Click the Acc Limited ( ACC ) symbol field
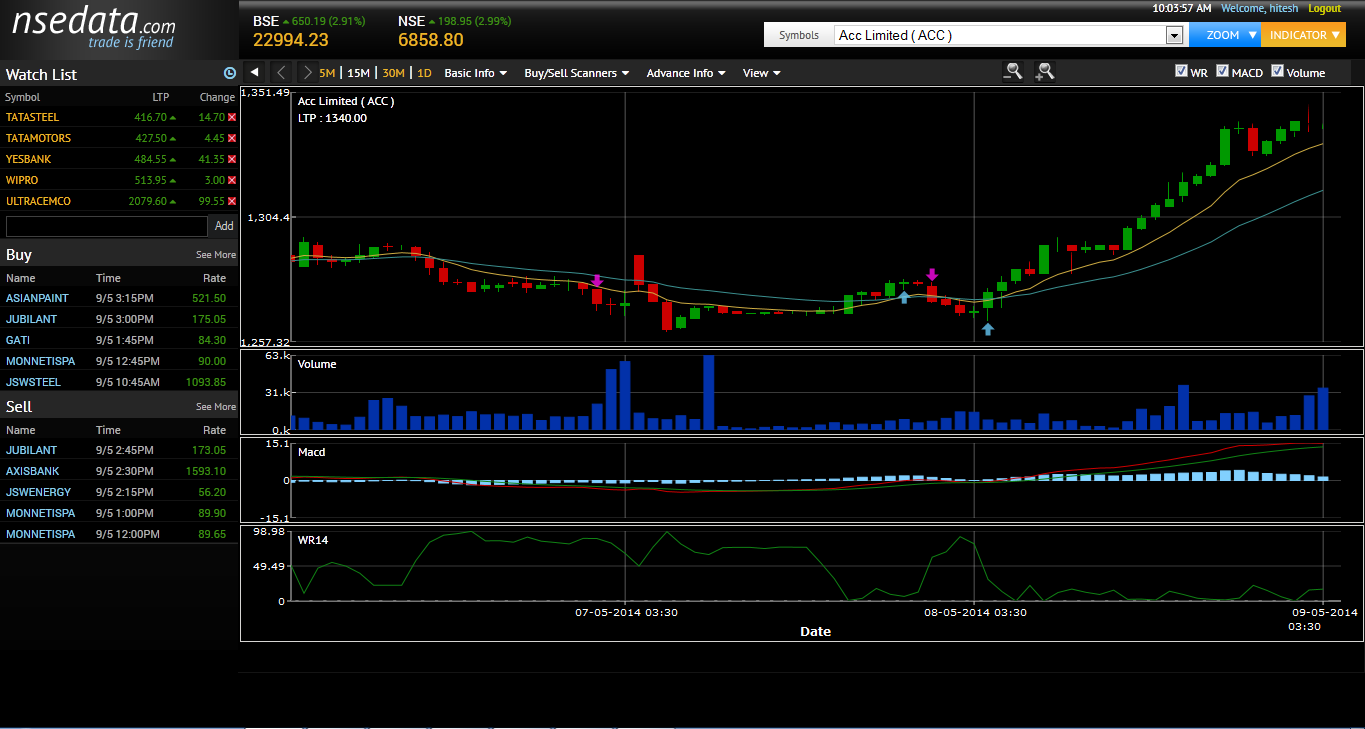The image size is (1365, 729). (x=1001, y=35)
